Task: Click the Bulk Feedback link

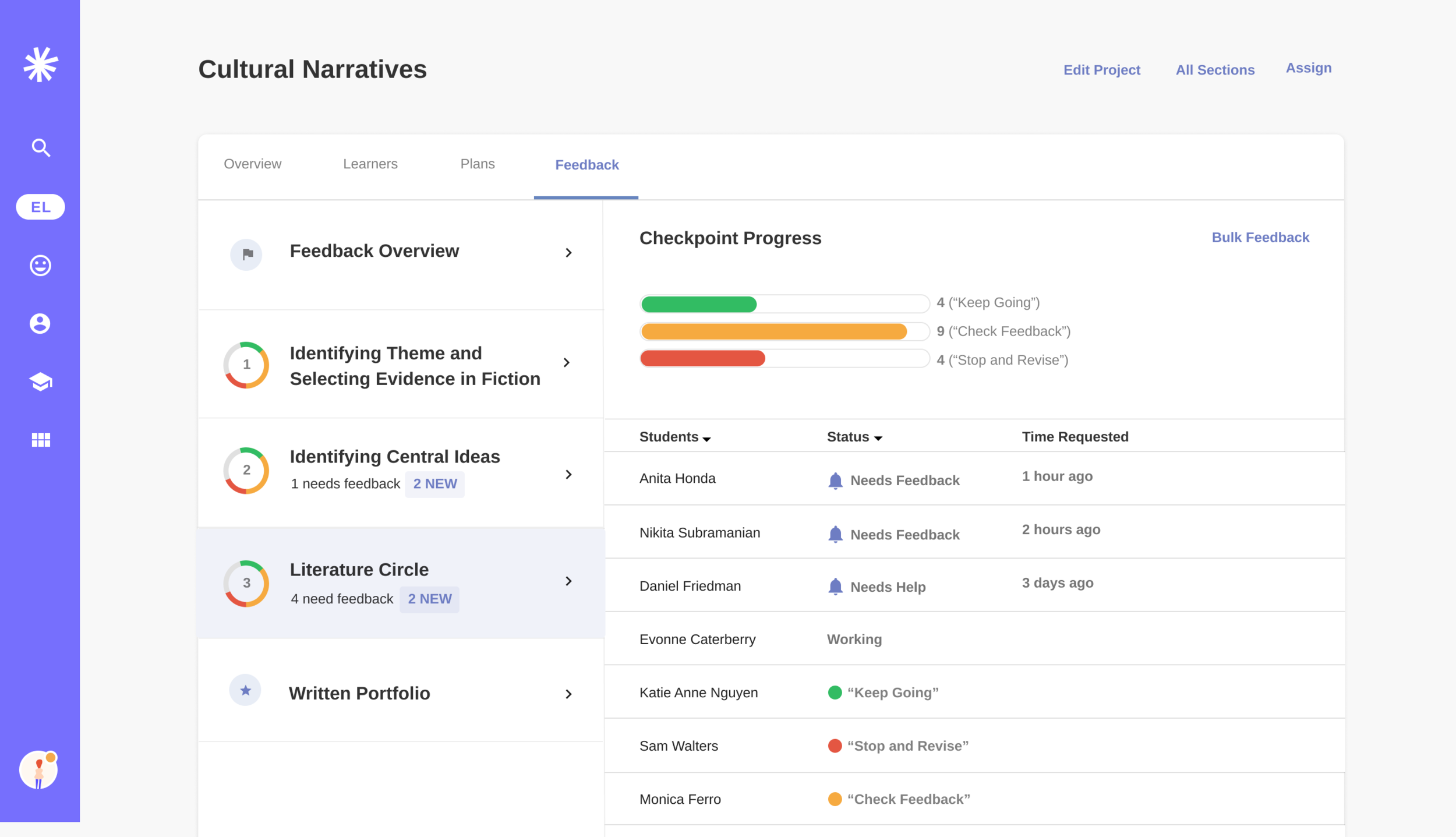Action: pyautogui.click(x=1260, y=237)
